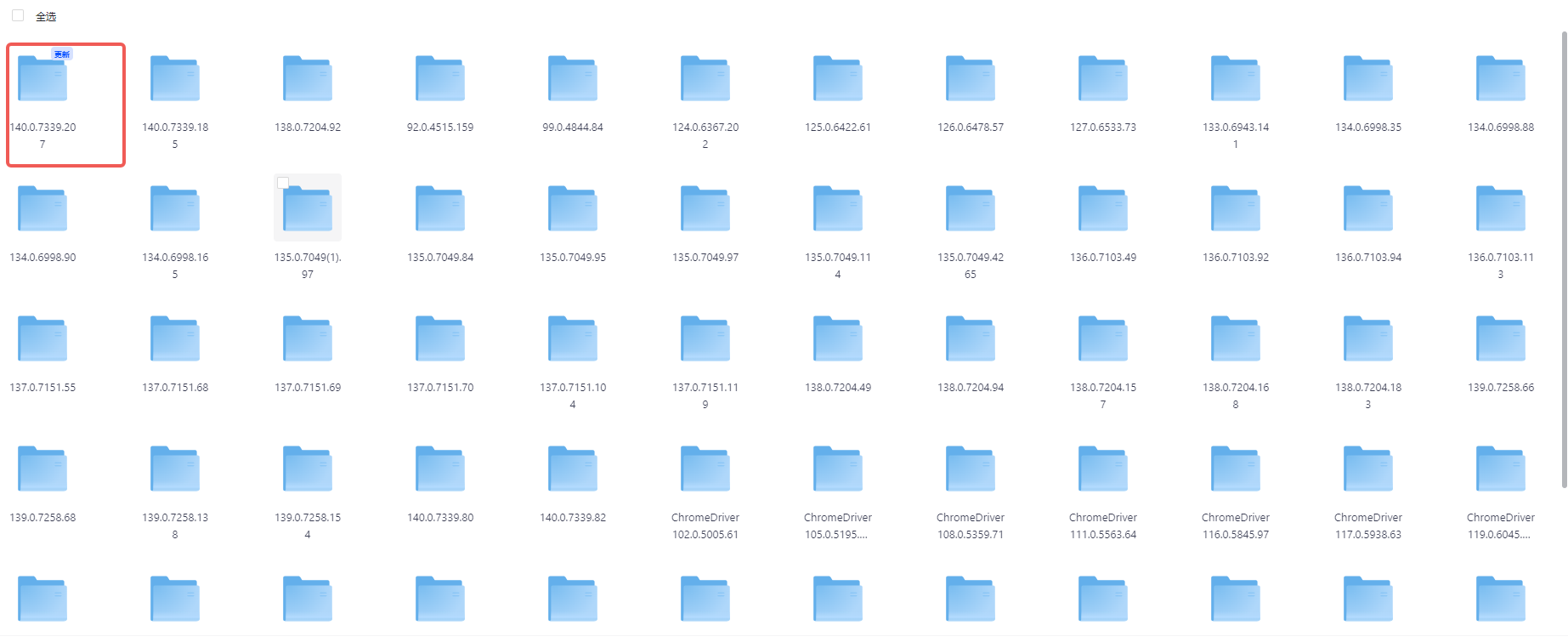Image resolution: width=1568 pixels, height=642 pixels.
Task: Open the 136.0.7103.49 folder
Action: click(x=1103, y=209)
